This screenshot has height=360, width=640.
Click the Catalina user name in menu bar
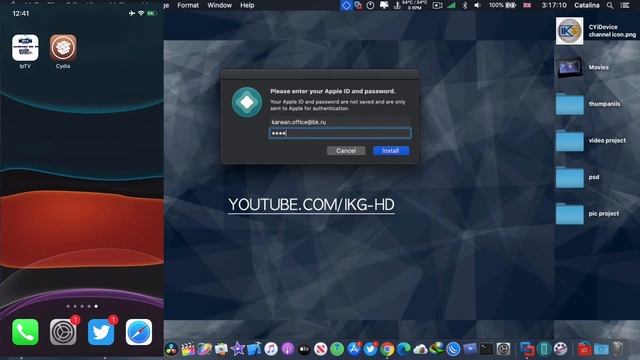[587, 5]
